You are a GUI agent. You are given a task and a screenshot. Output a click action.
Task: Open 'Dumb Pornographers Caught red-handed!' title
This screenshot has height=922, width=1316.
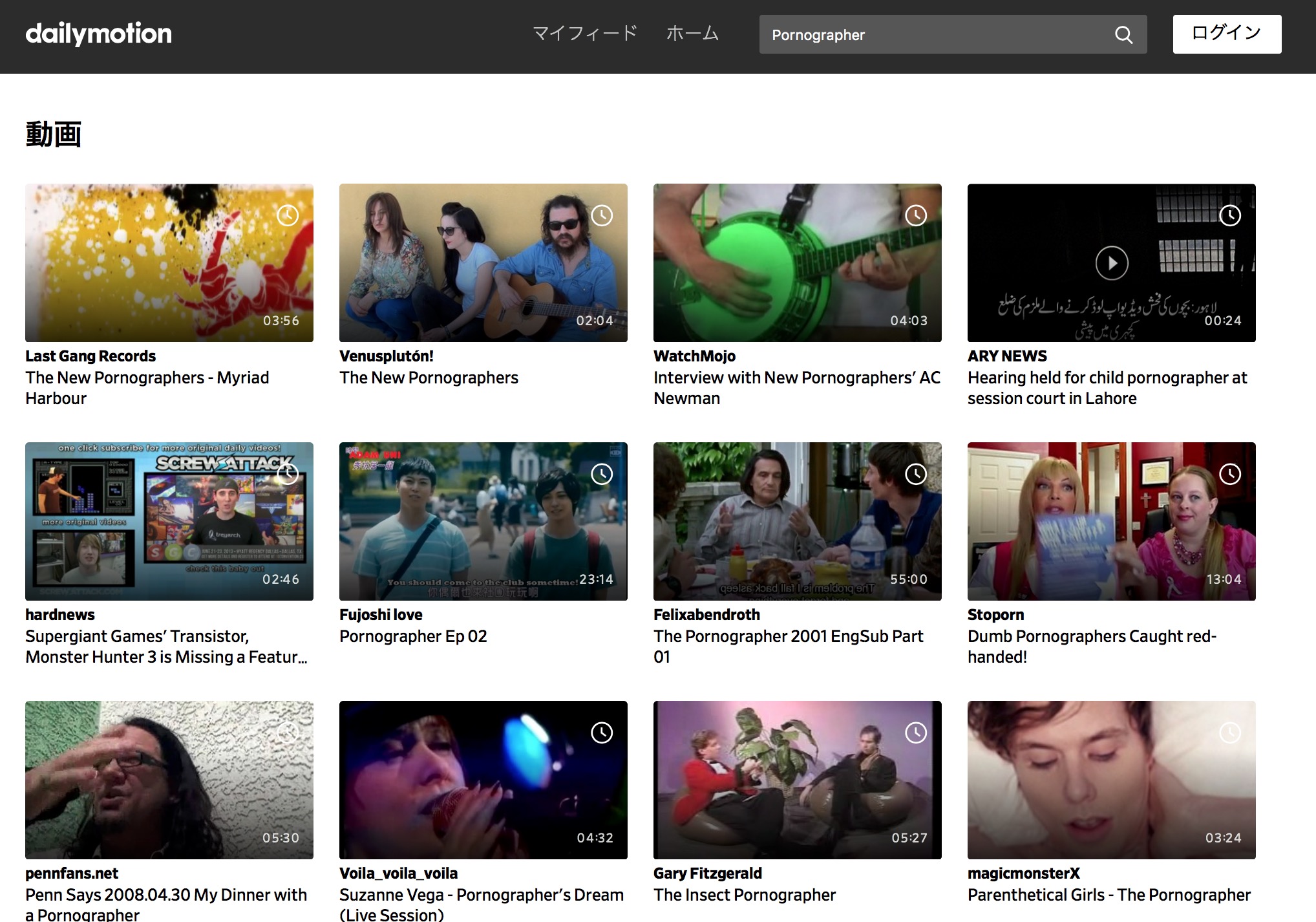pos(1092,647)
